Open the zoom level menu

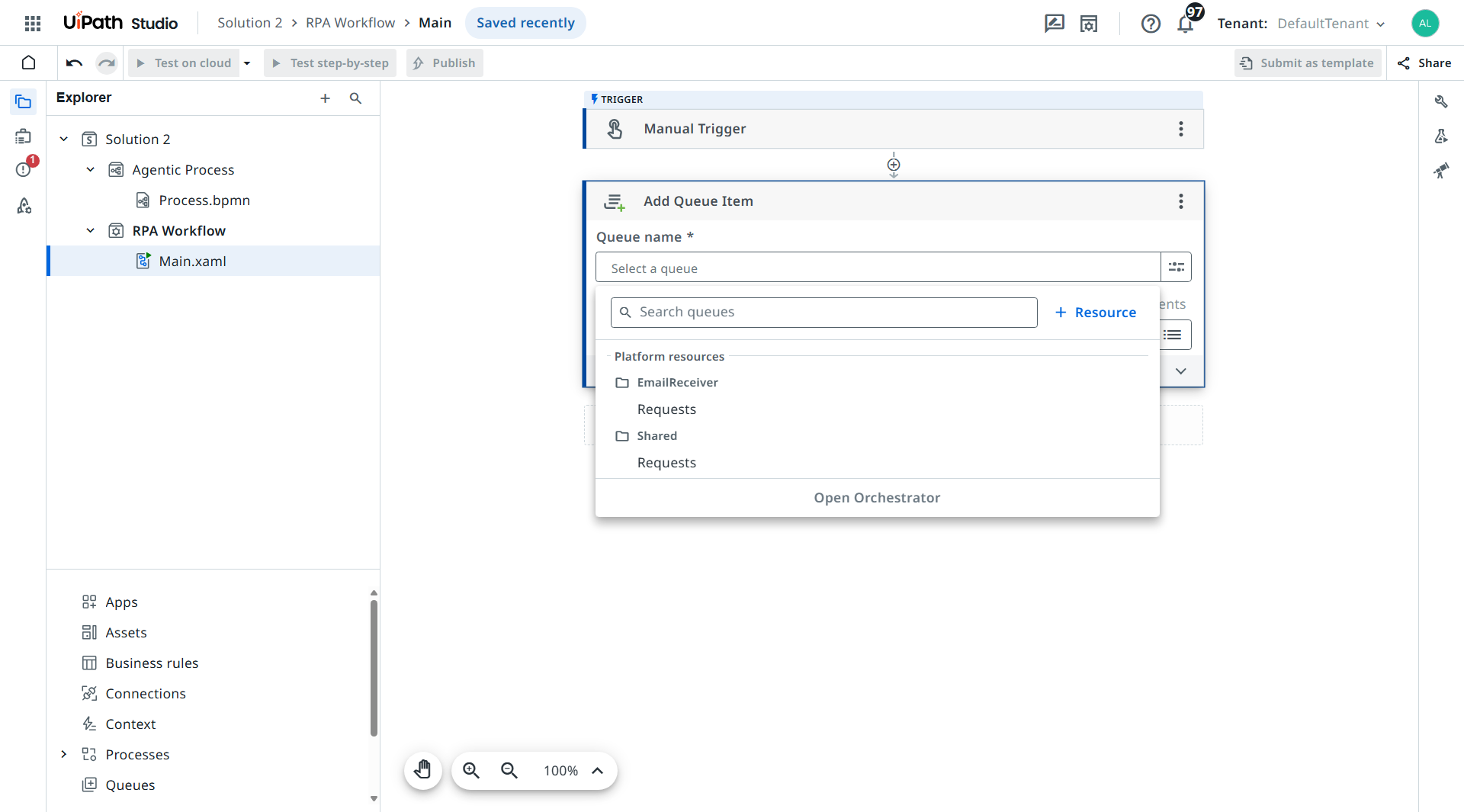599,770
